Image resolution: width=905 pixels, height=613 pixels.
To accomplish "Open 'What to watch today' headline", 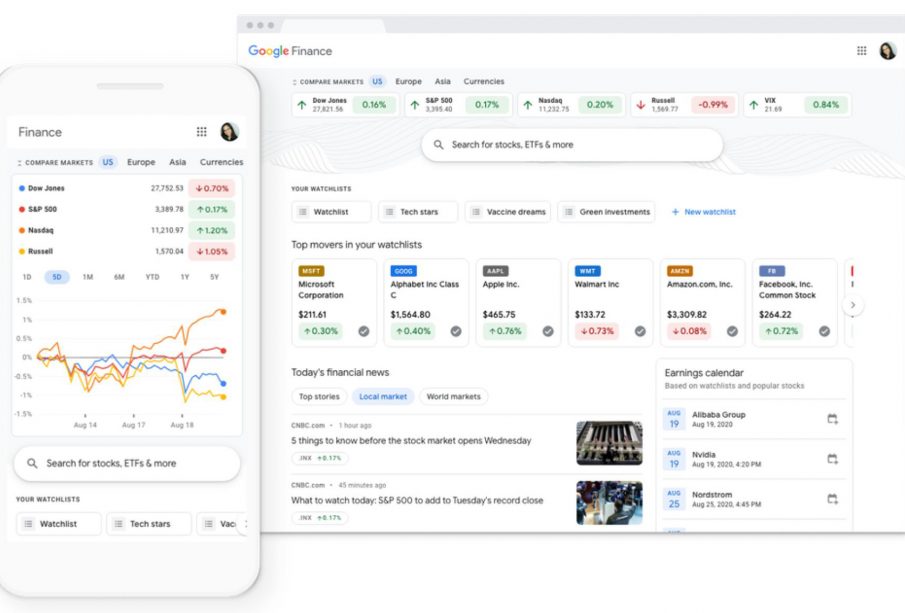I will click(x=417, y=500).
